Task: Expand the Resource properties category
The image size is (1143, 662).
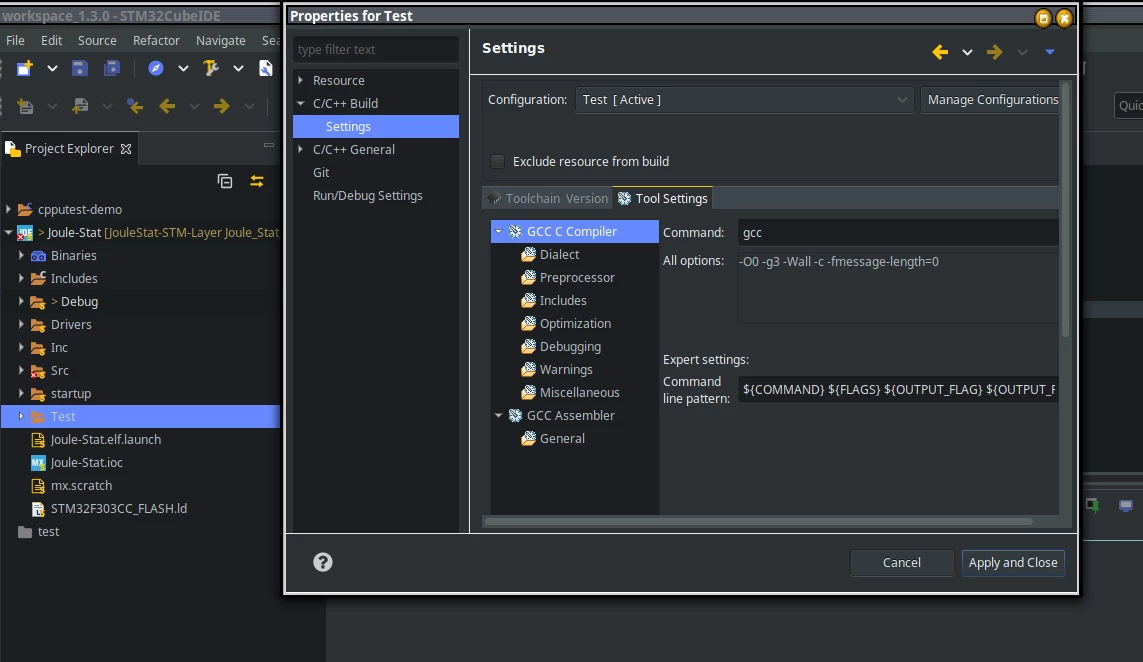Action: point(300,80)
